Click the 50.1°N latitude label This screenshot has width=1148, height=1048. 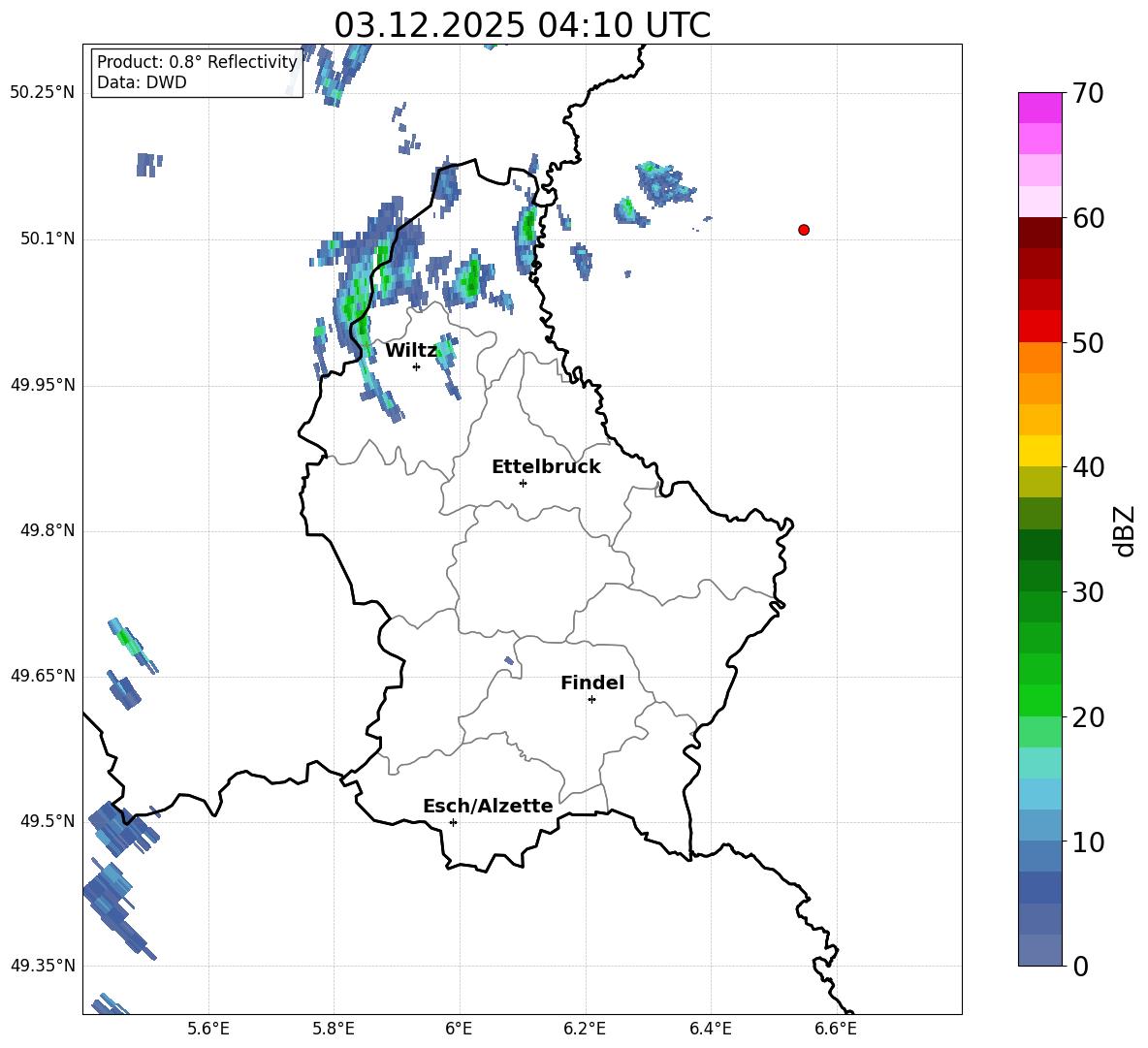click(x=48, y=239)
